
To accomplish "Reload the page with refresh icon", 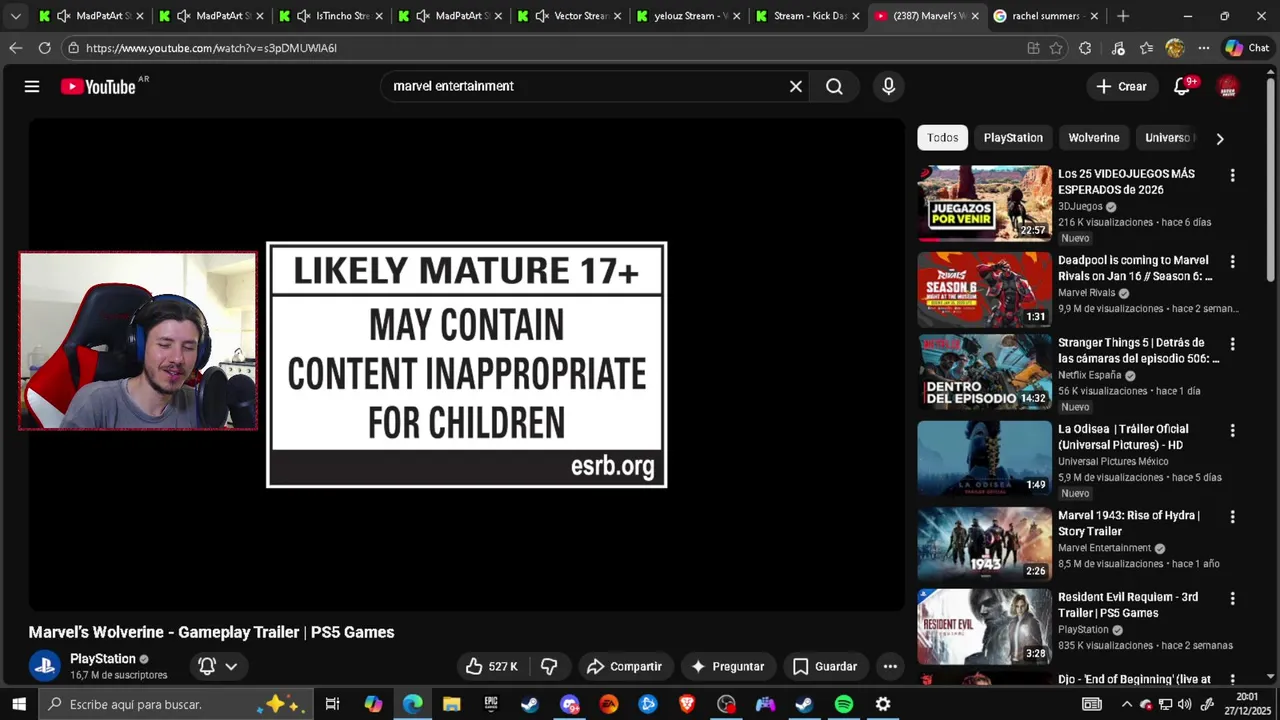I will [x=45, y=48].
